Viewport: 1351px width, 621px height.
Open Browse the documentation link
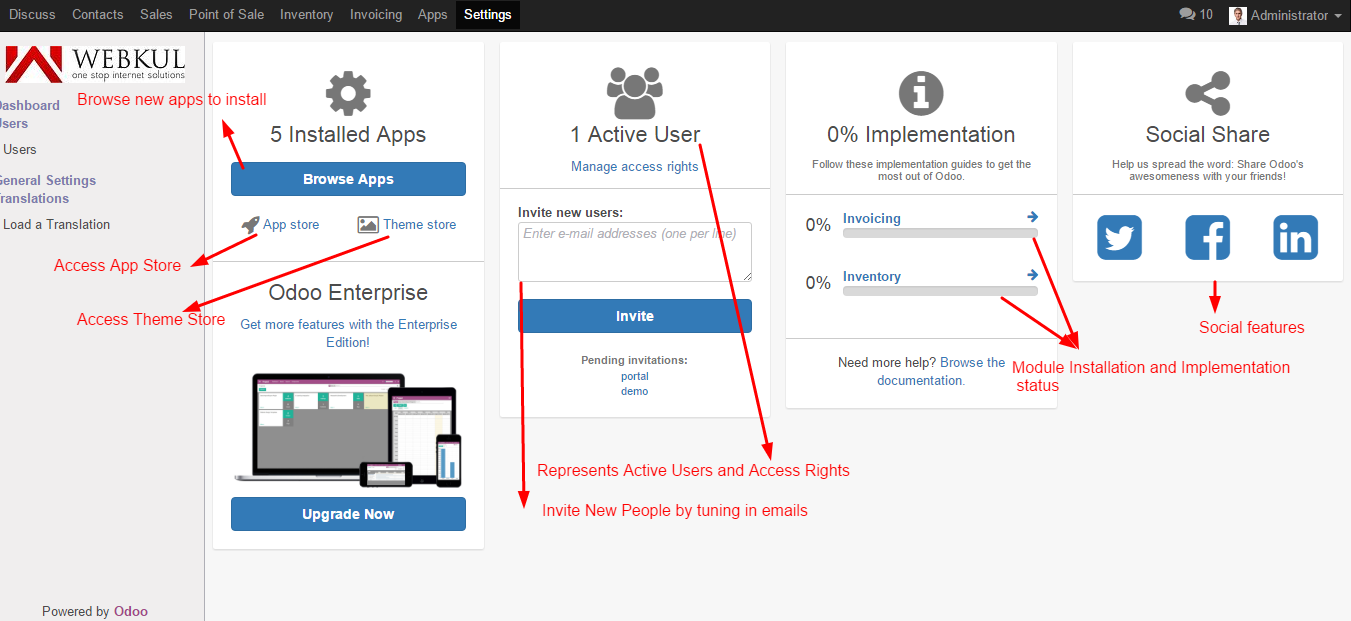941,371
